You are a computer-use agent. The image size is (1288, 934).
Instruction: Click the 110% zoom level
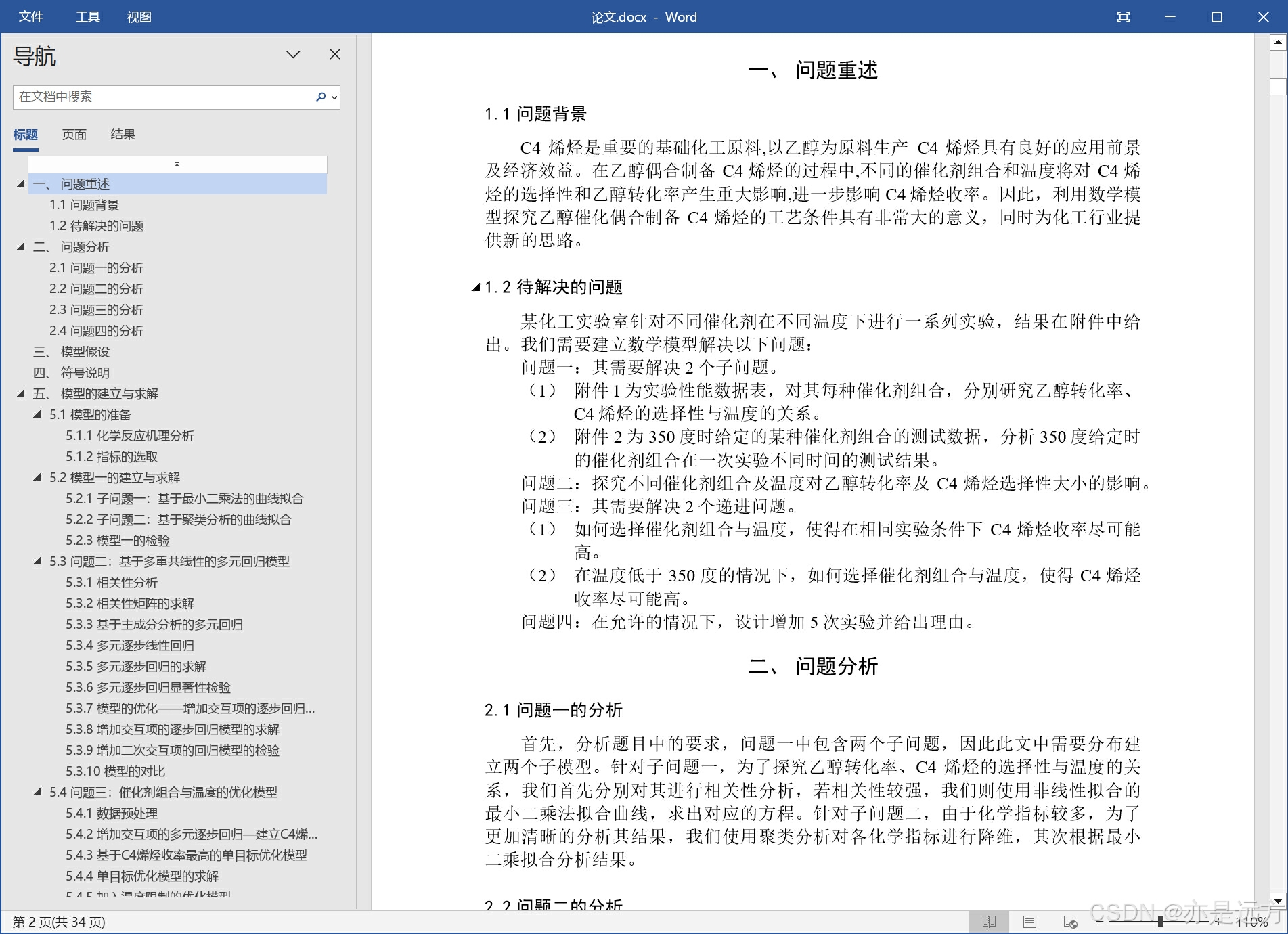1251,922
